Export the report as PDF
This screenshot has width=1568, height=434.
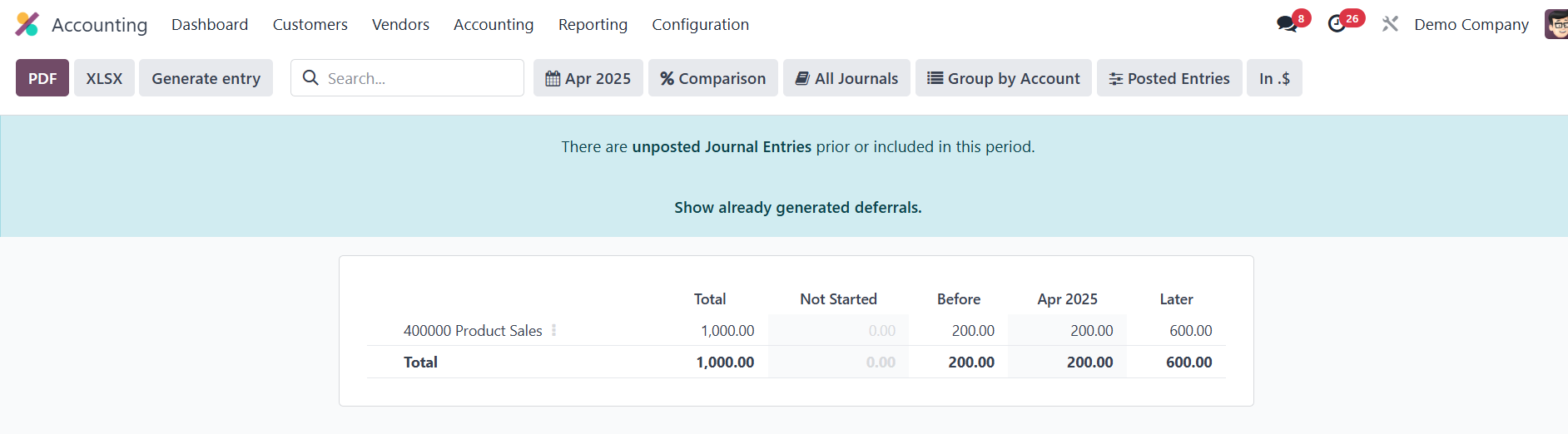42,78
